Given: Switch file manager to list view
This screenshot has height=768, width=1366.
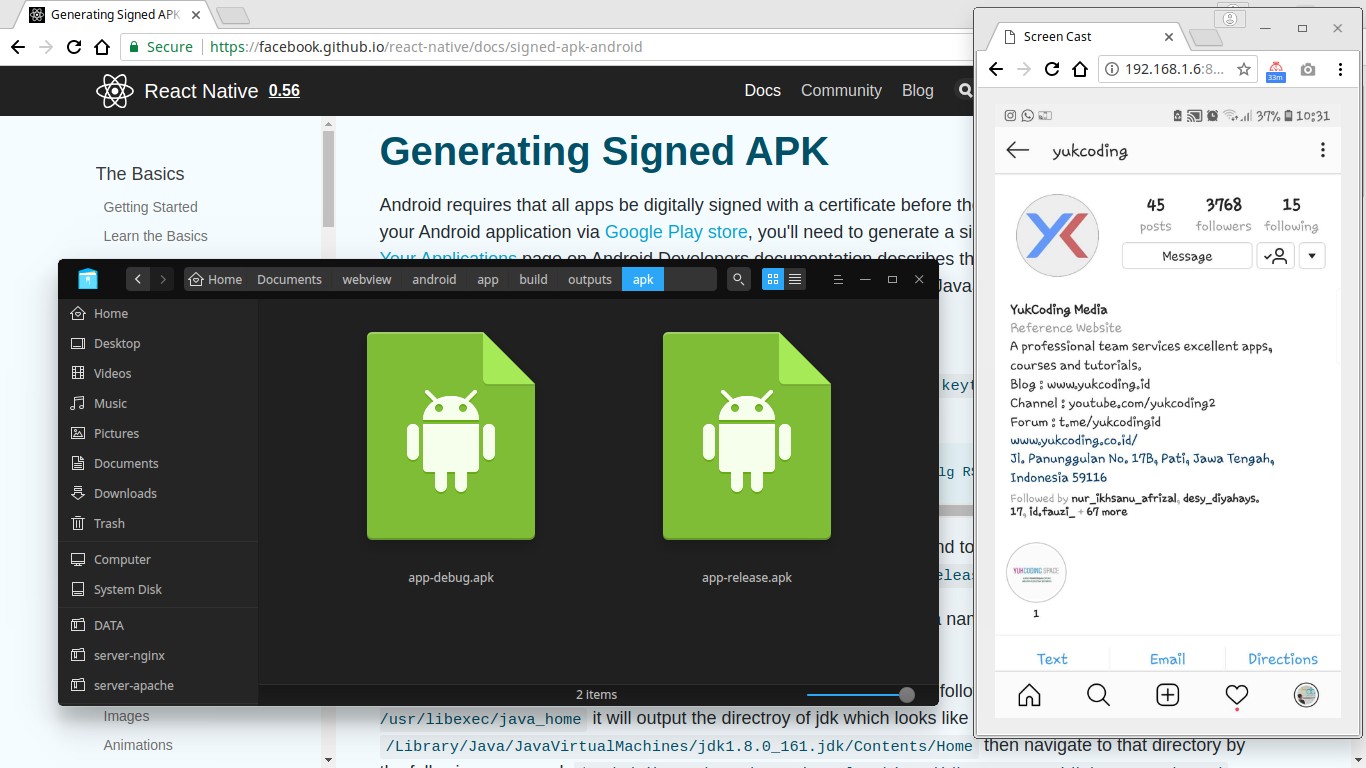Looking at the screenshot, I should (x=795, y=279).
